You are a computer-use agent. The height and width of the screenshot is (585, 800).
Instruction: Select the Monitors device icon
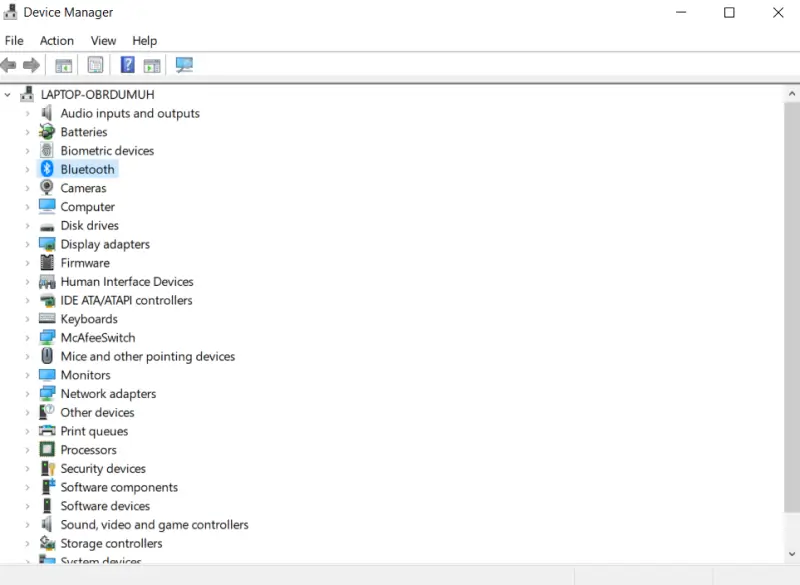coord(46,374)
